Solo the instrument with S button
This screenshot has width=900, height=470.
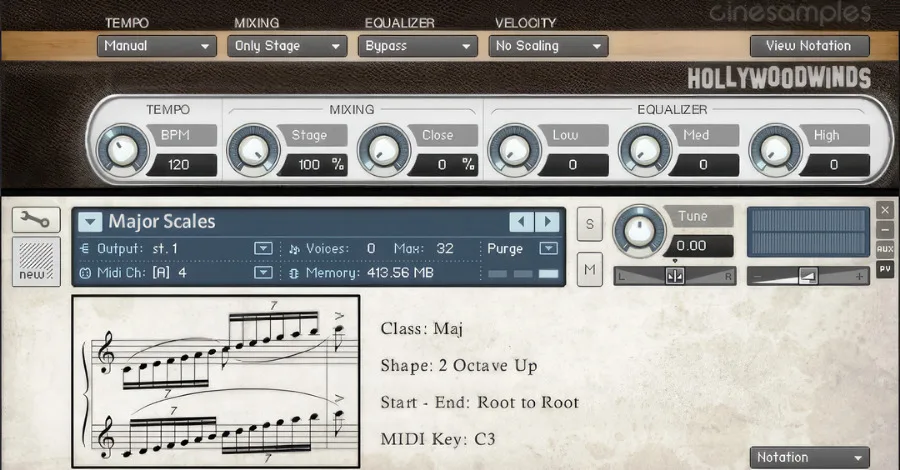pos(589,224)
